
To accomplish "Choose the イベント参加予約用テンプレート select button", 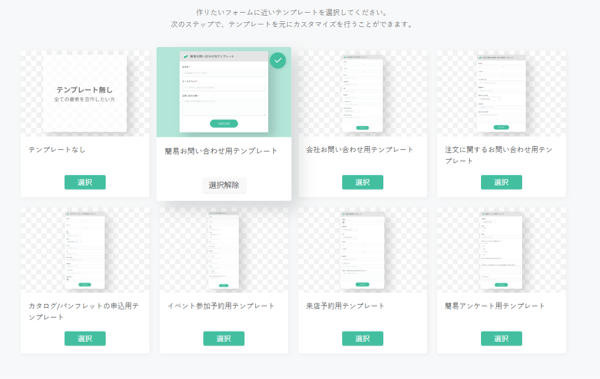I will click(x=224, y=338).
